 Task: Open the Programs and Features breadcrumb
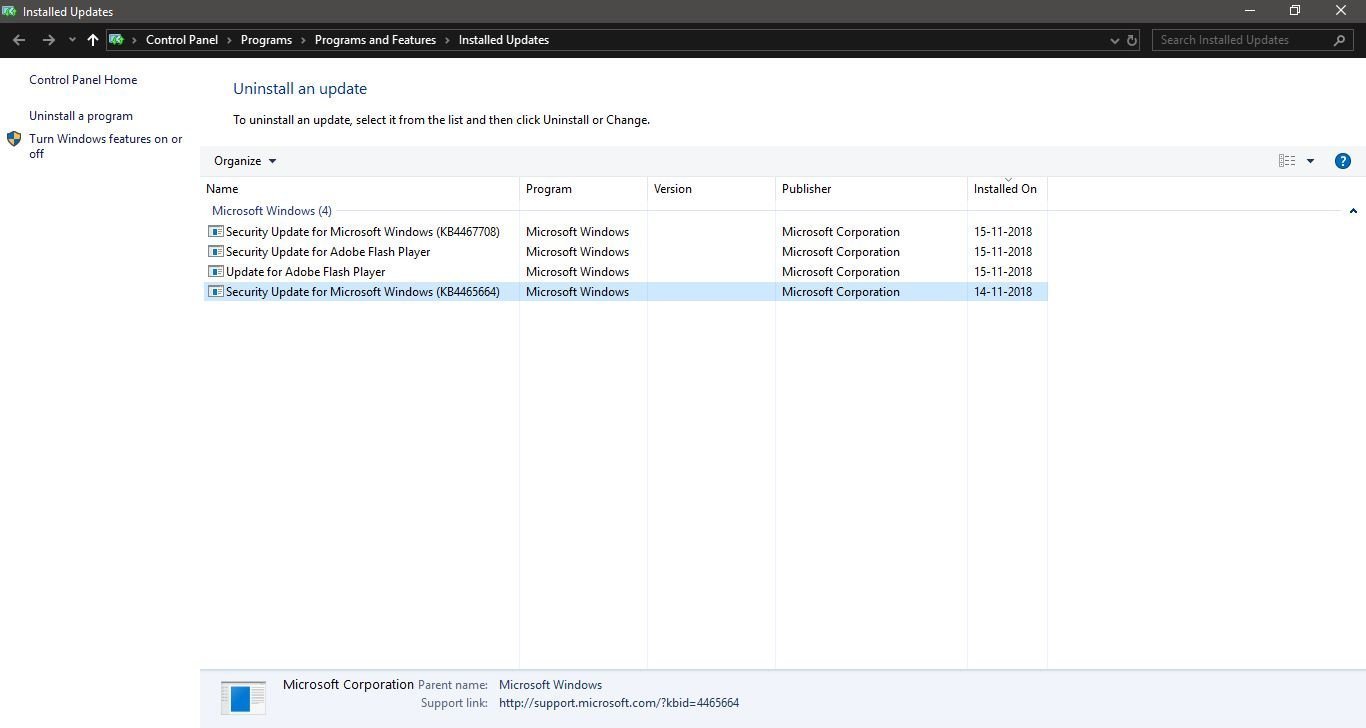tap(375, 40)
